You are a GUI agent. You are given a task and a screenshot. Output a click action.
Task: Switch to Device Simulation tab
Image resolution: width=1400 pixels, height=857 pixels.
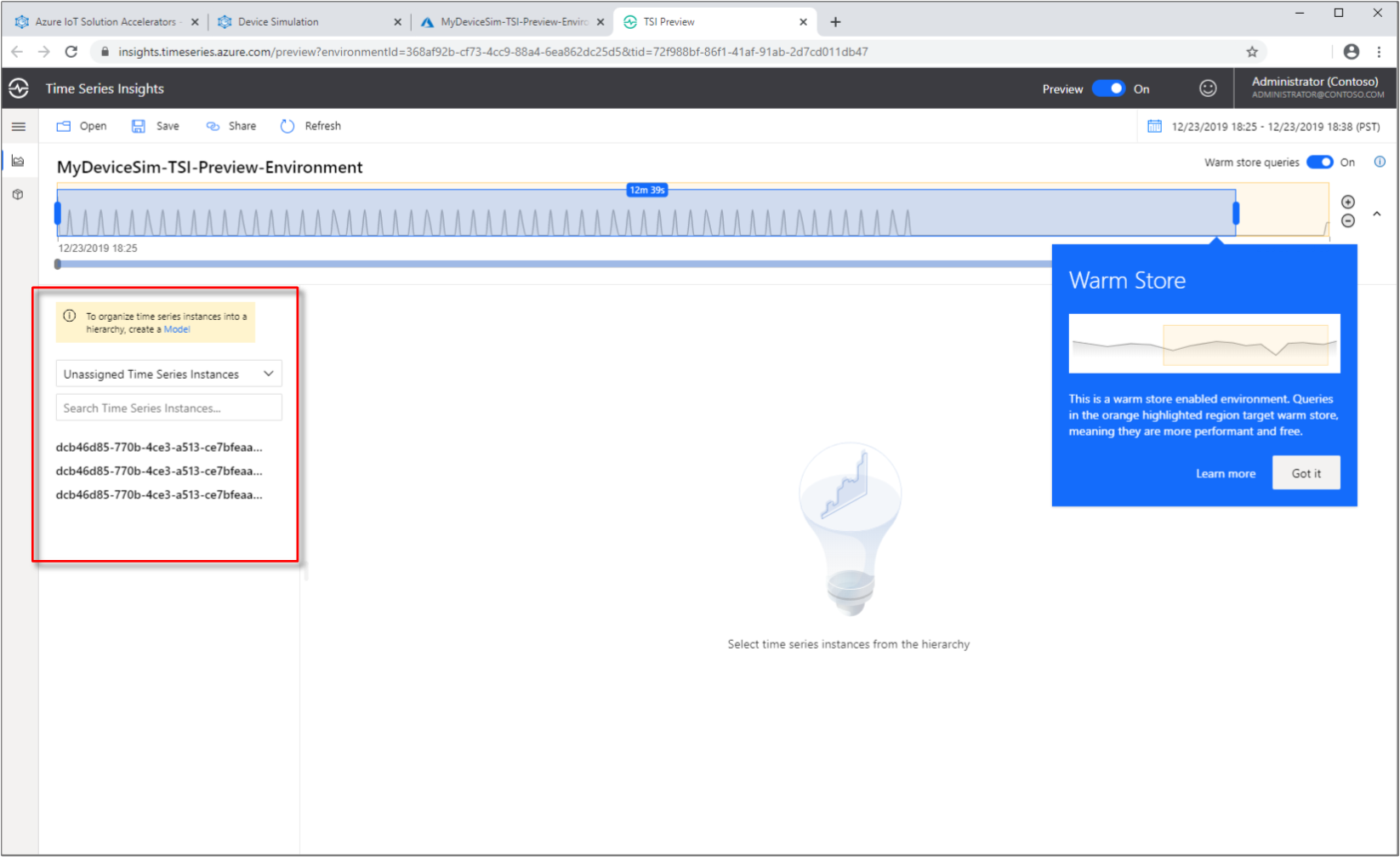click(310, 22)
